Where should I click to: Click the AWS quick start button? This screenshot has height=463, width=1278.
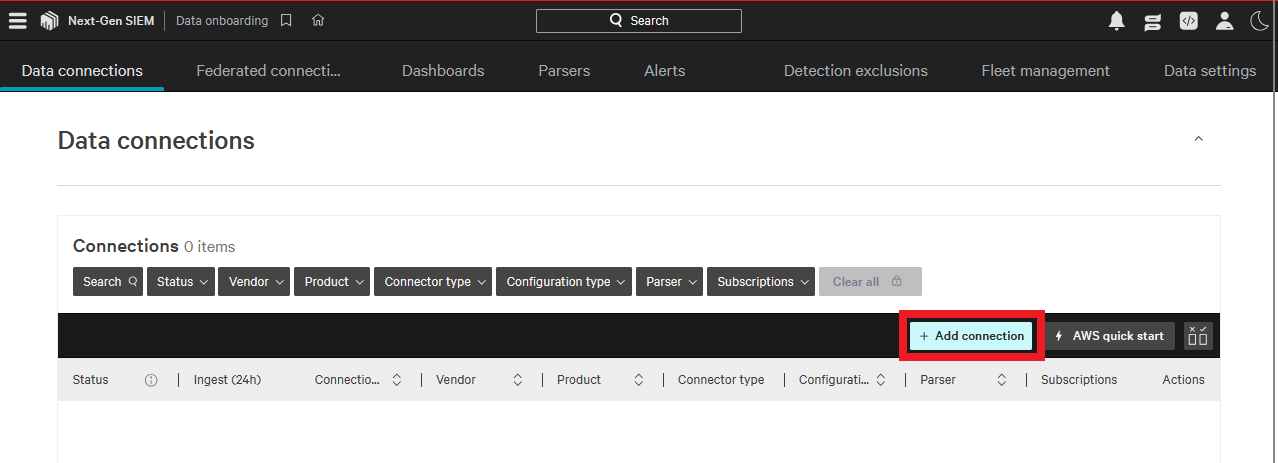[1110, 336]
